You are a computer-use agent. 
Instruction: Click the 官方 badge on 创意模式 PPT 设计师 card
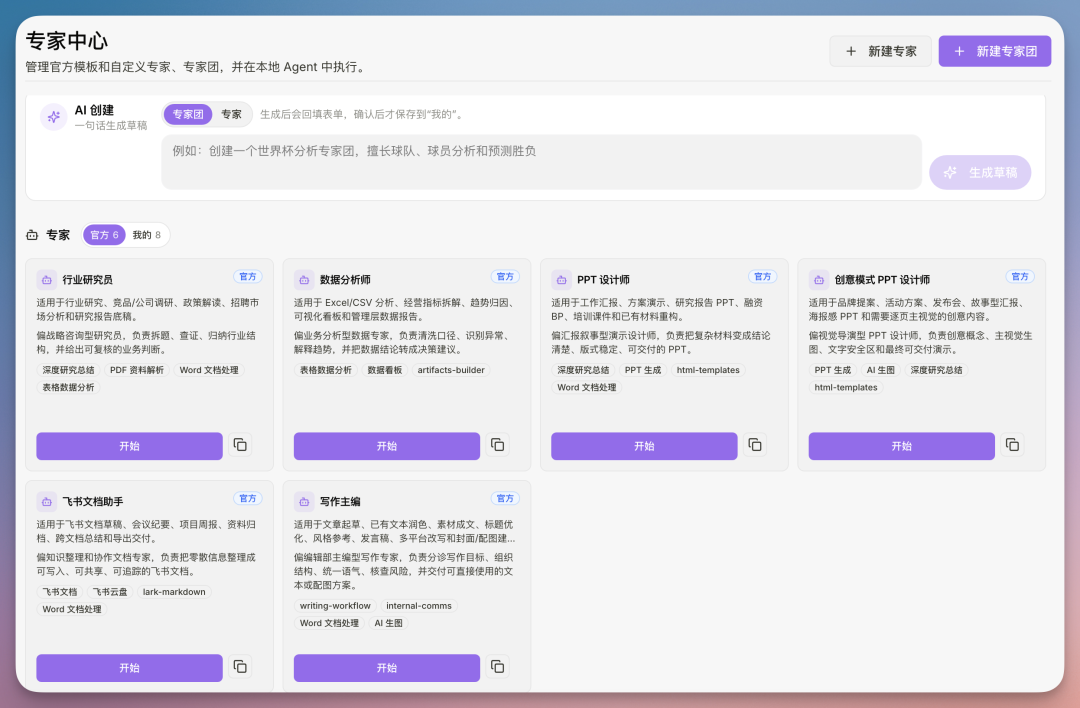point(1020,277)
